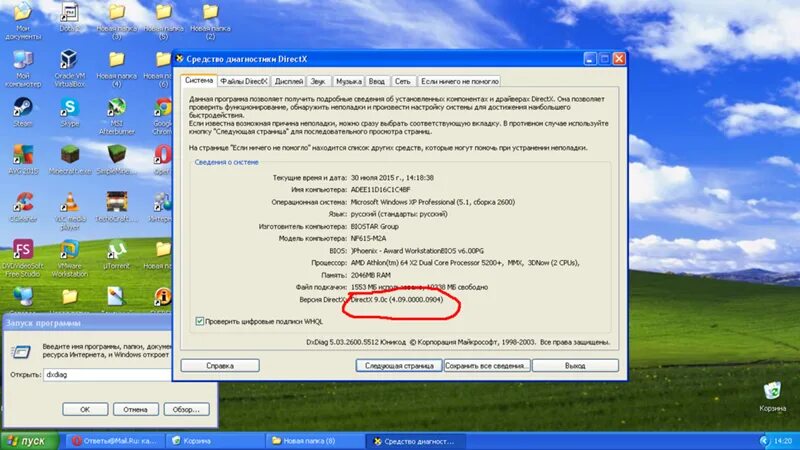Click the "2046MB RAM" memory value
The height and width of the screenshot is (450, 800).
pos(371,275)
